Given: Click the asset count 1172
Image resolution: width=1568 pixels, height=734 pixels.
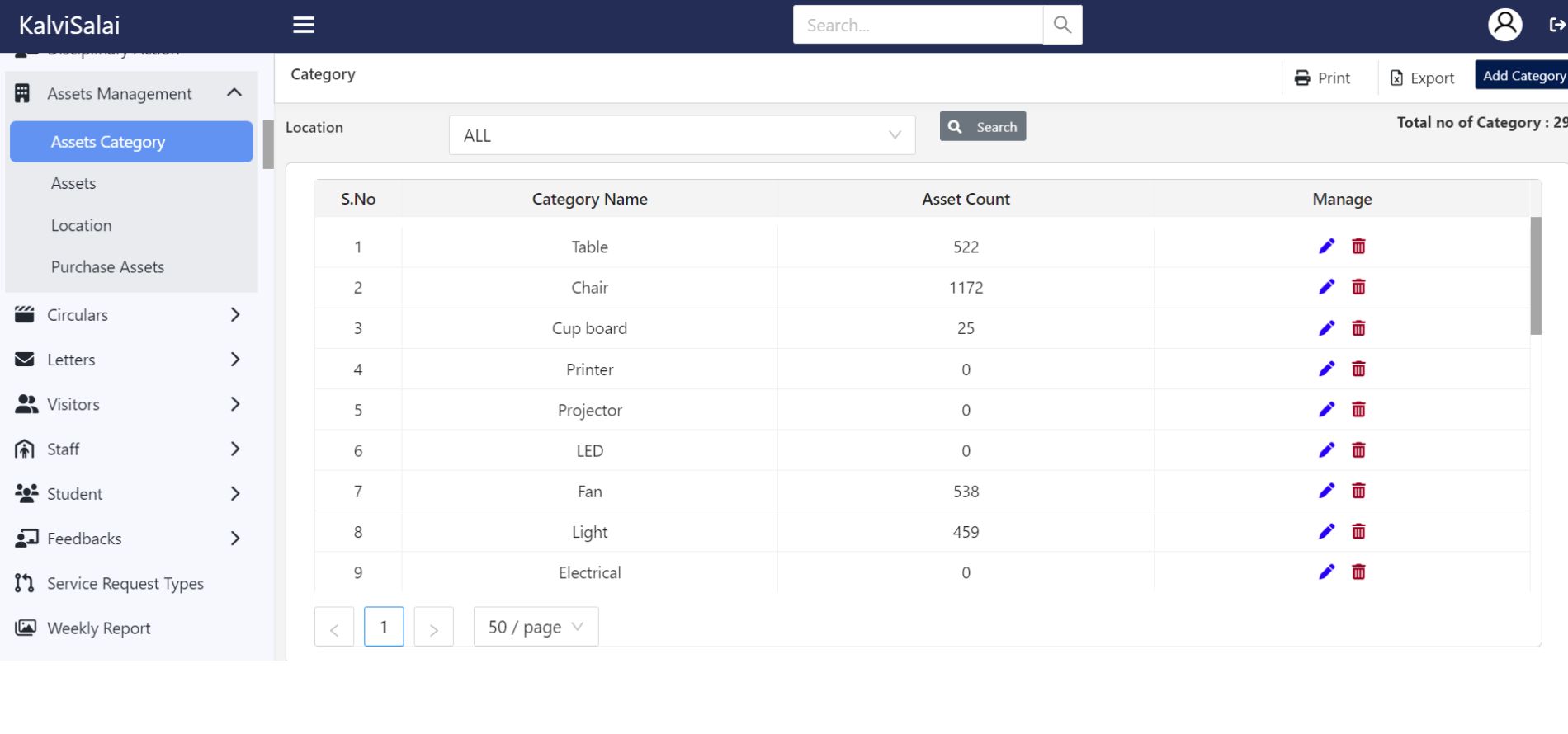Looking at the screenshot, I should pyautogui.click(x=966, y=287).
